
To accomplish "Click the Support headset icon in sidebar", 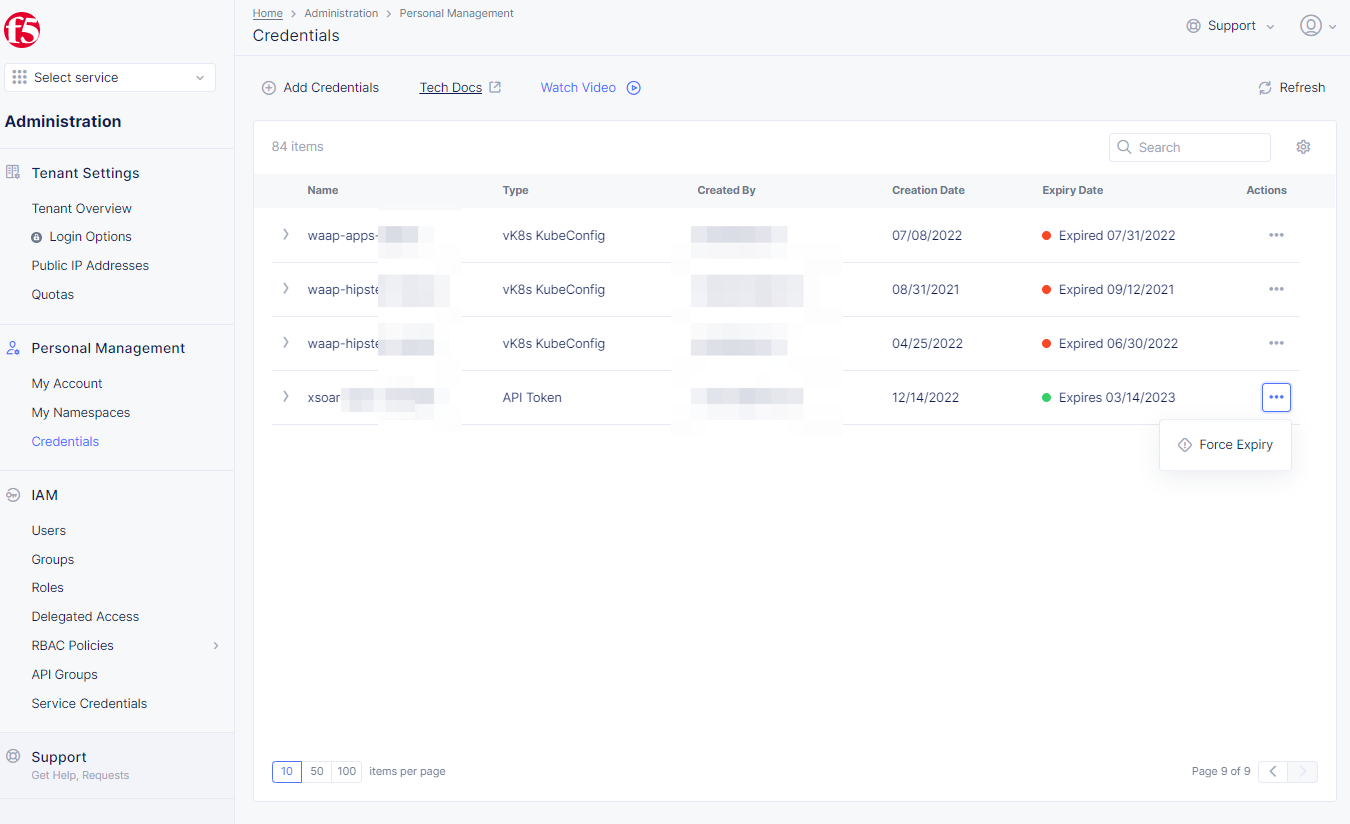I will (12, 755).
